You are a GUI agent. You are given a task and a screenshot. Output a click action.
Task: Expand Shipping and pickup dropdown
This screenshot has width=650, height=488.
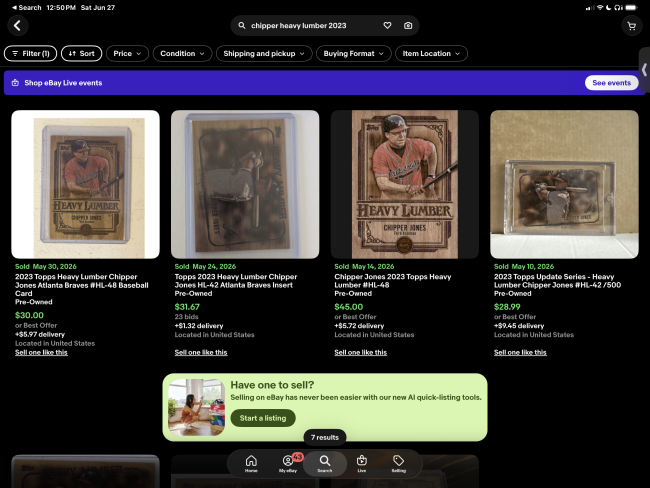(264, 53)
